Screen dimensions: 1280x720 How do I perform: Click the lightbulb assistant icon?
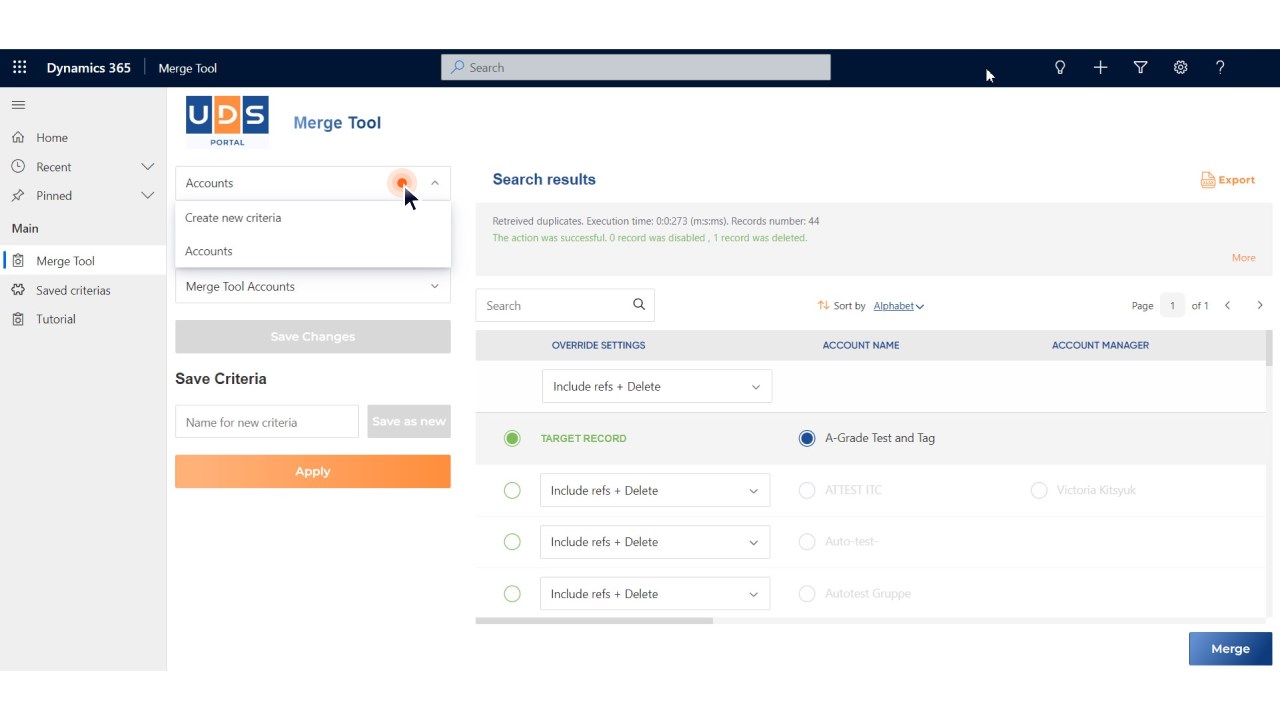pyautogui.click(x=1060, y=68)
